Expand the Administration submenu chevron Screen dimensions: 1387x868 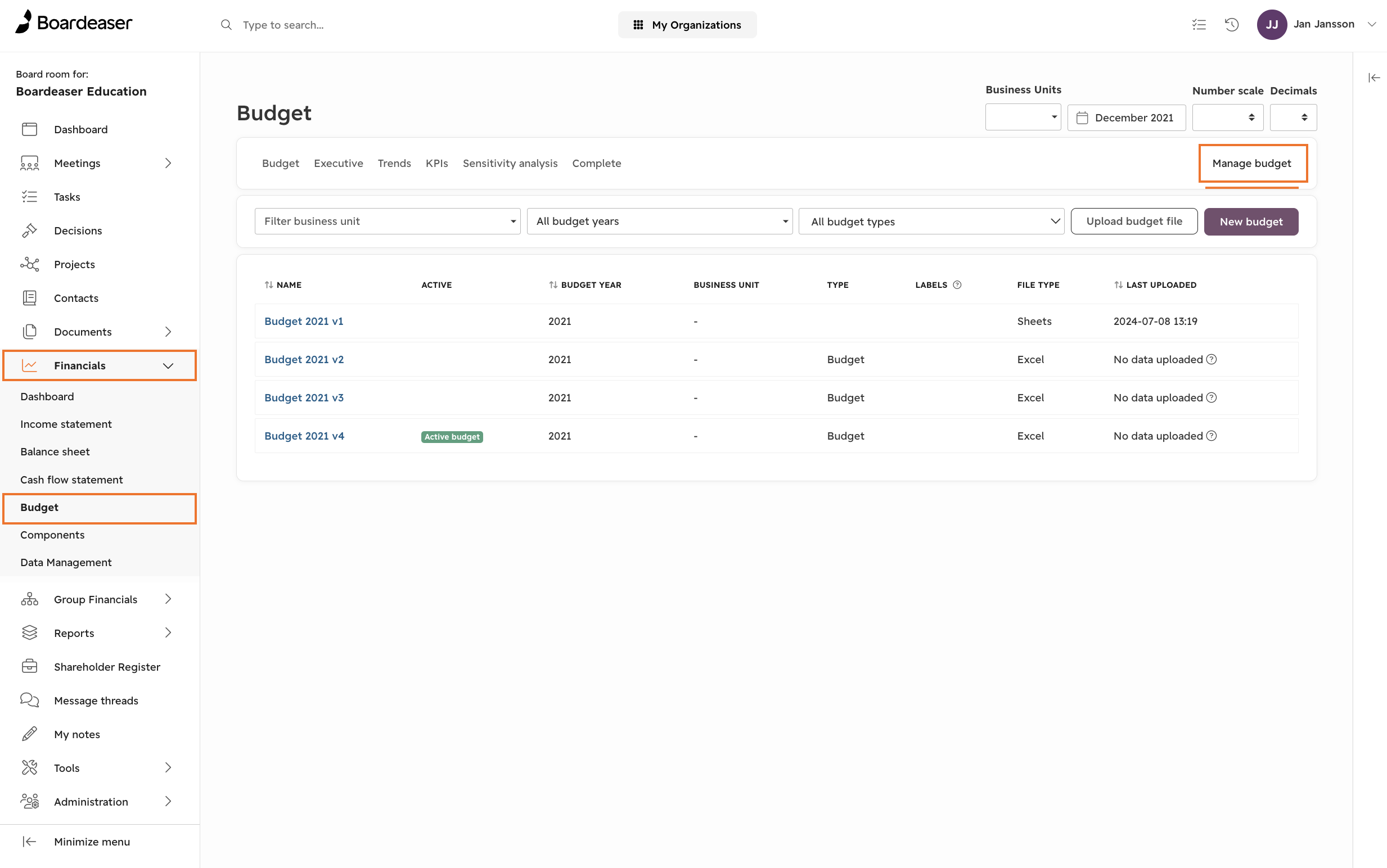click(168, 802)
